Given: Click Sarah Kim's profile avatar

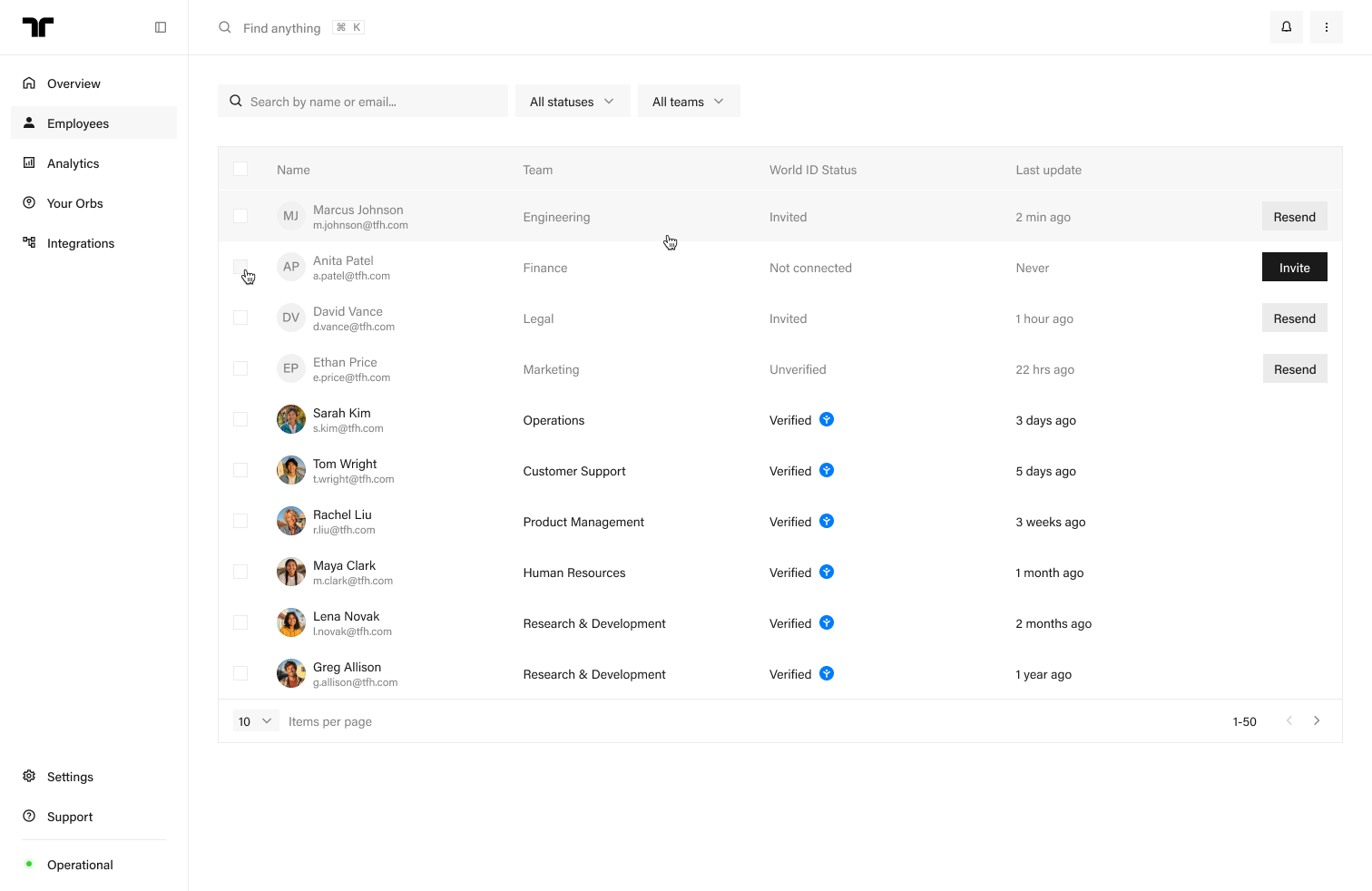Looking at the screenshot, I should [x=291, y=419].
